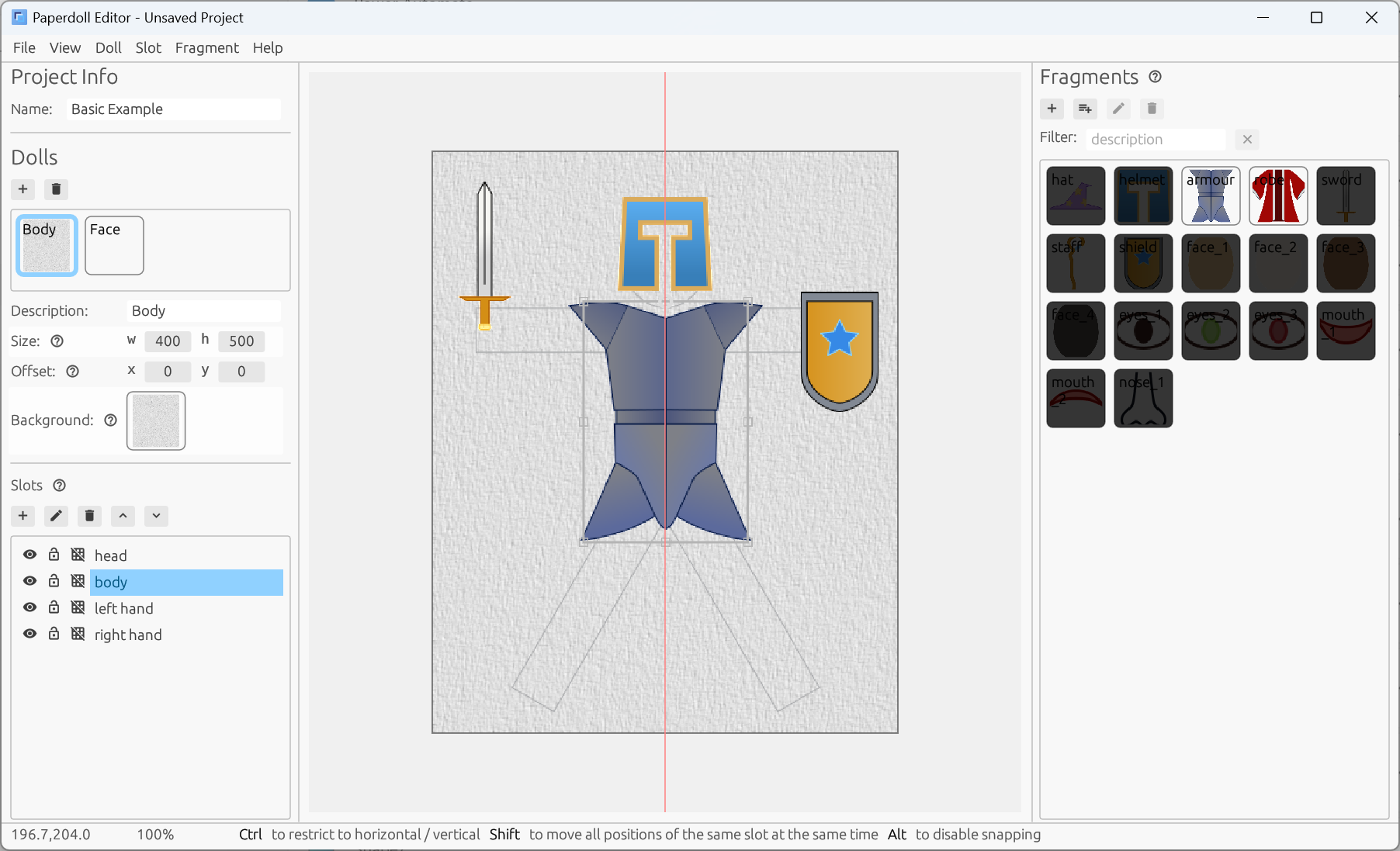Toggle grid icon of right hand slot
The height and width of the screenshot is (851, 1400).
78,634
